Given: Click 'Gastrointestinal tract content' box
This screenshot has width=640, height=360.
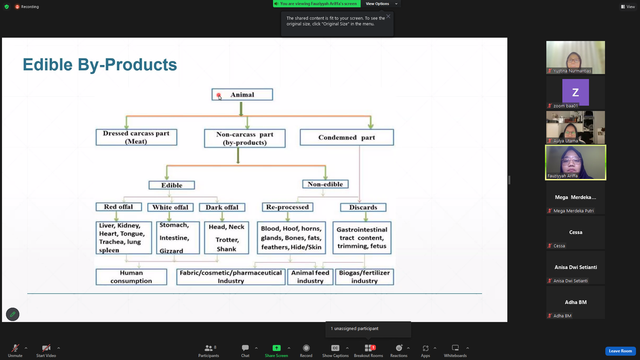Looking at the screenshot, I should pos(362,238).
